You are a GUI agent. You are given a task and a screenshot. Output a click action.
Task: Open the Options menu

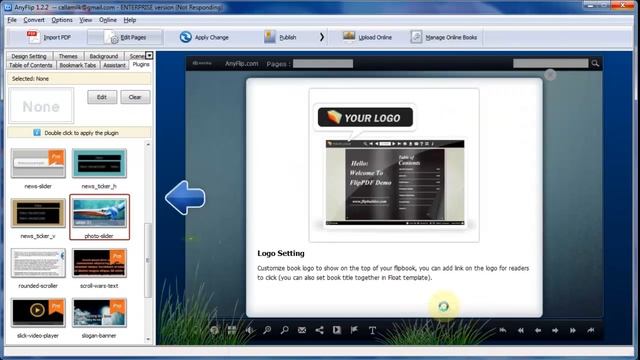pyautogui.click(x=62, y=20)
